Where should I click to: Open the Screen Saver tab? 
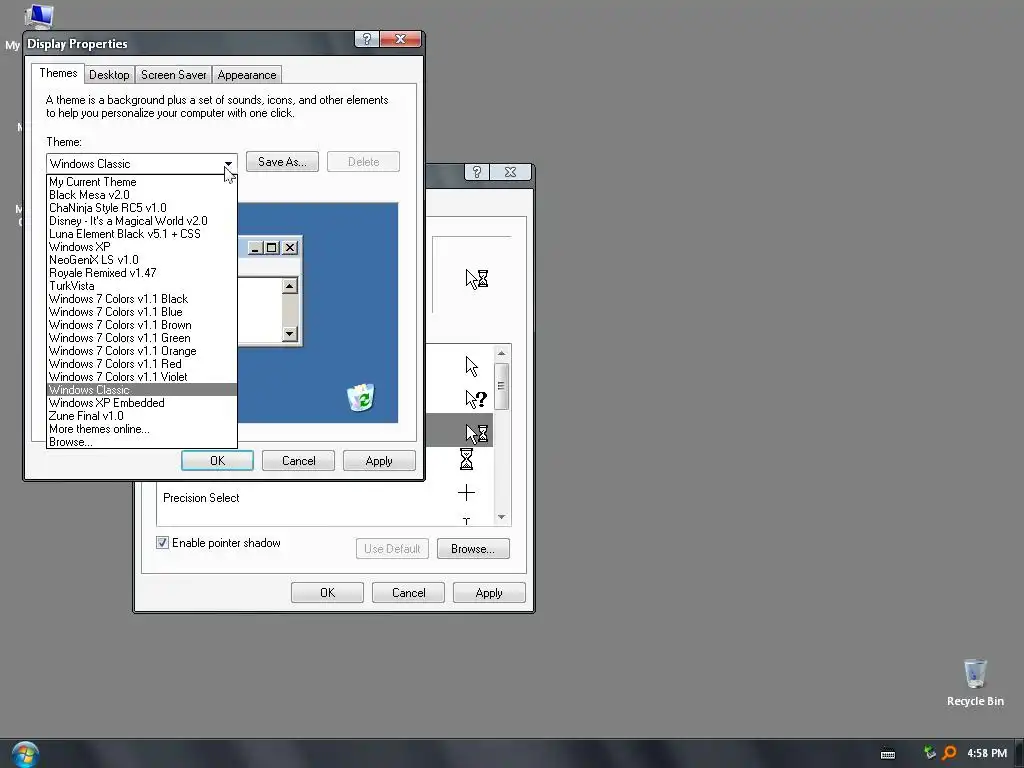click(174, 75)
